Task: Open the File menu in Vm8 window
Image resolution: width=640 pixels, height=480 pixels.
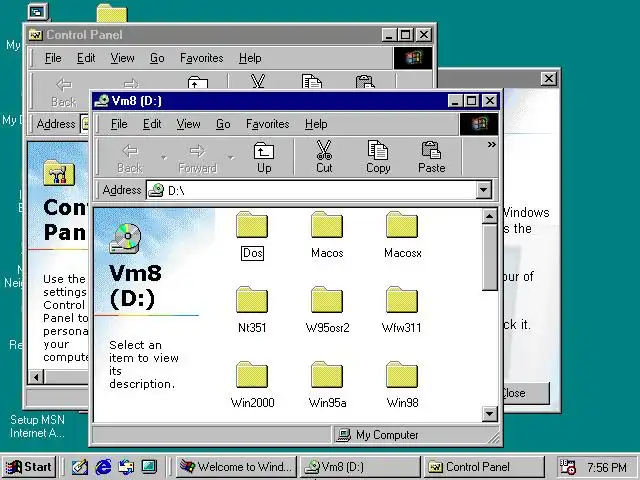Action: click(x=119, y=124)
